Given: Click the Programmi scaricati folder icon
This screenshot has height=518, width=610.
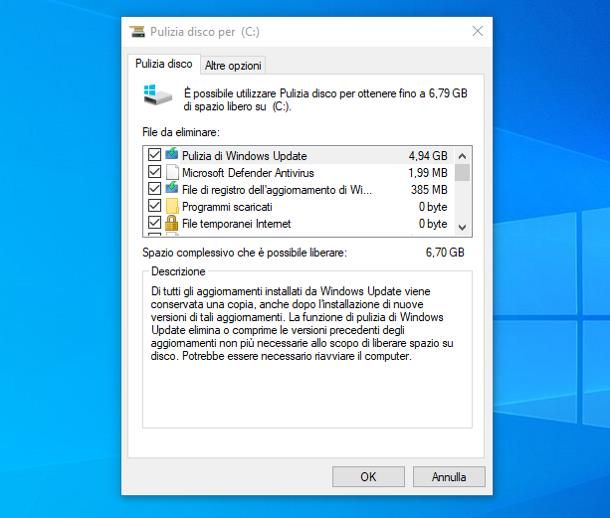Looking at the screenshot, I should click(171, 206).
